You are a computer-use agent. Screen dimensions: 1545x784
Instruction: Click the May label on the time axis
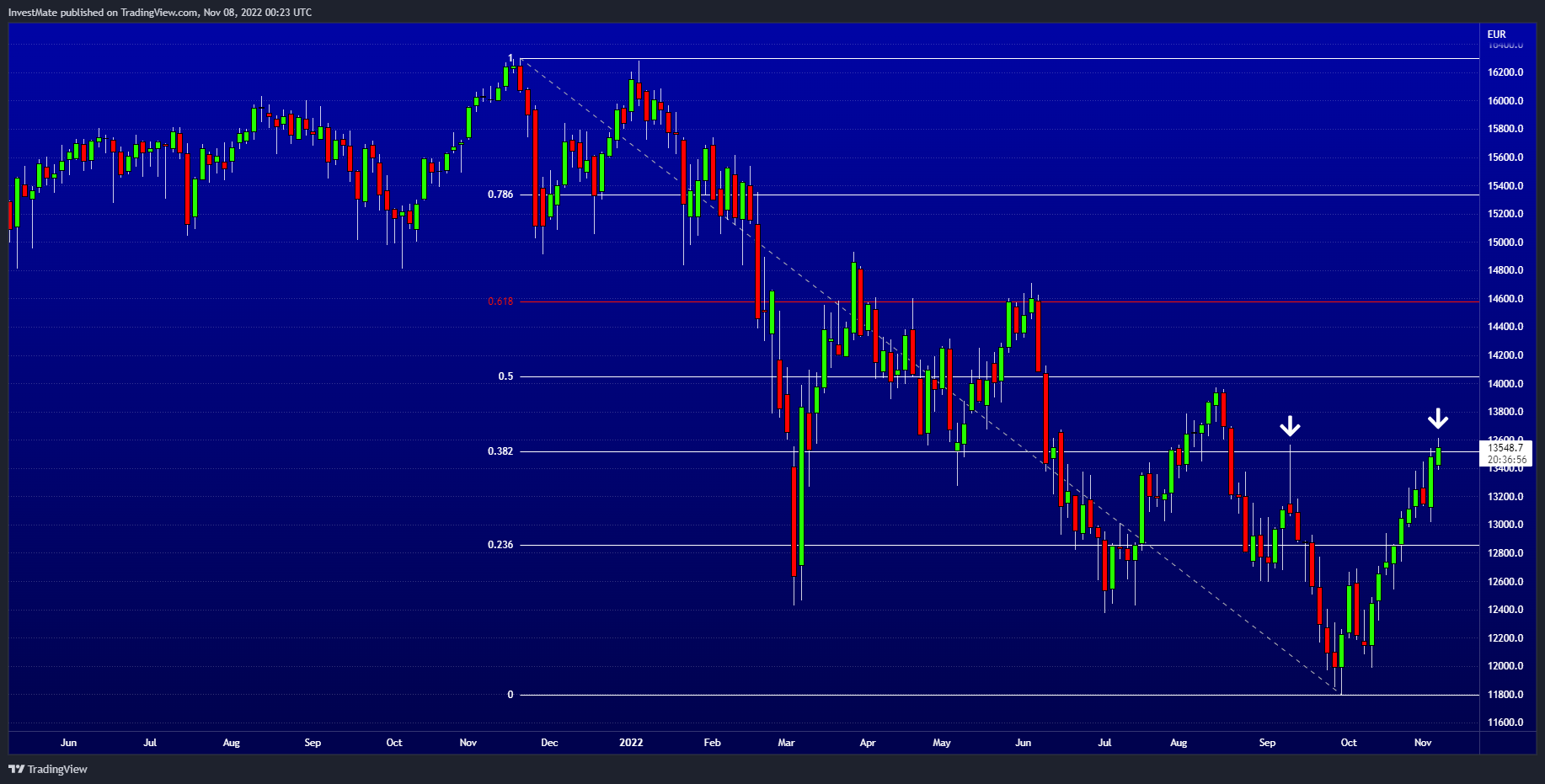[942, 743]
